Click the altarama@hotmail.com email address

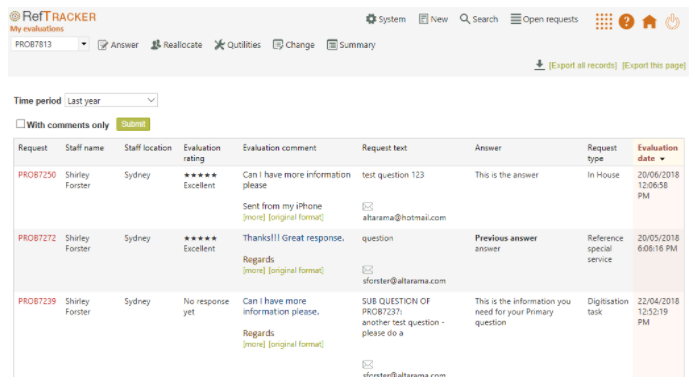pos(404,218)
